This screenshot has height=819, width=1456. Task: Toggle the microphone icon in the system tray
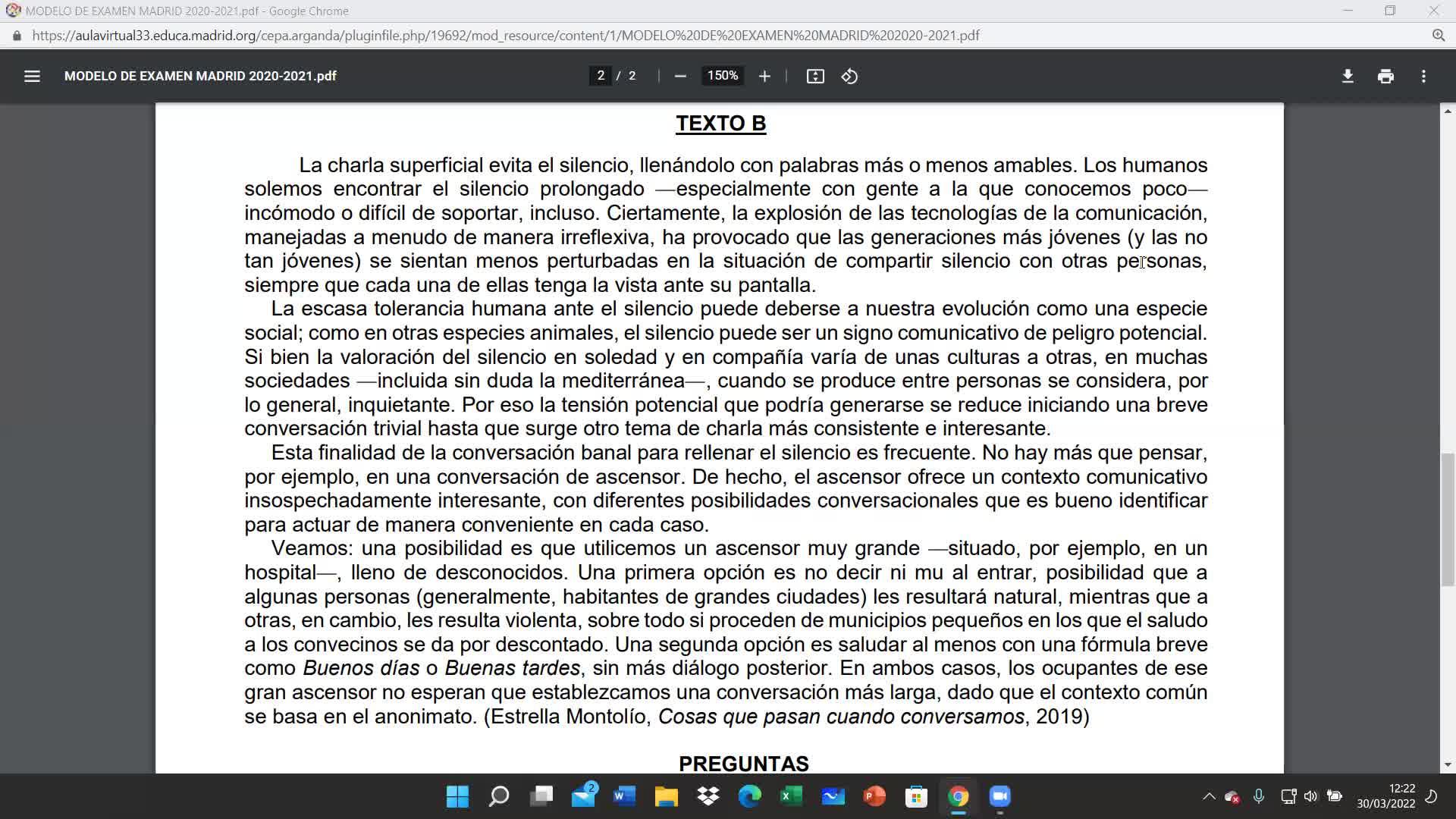(x=1258, y=796)
